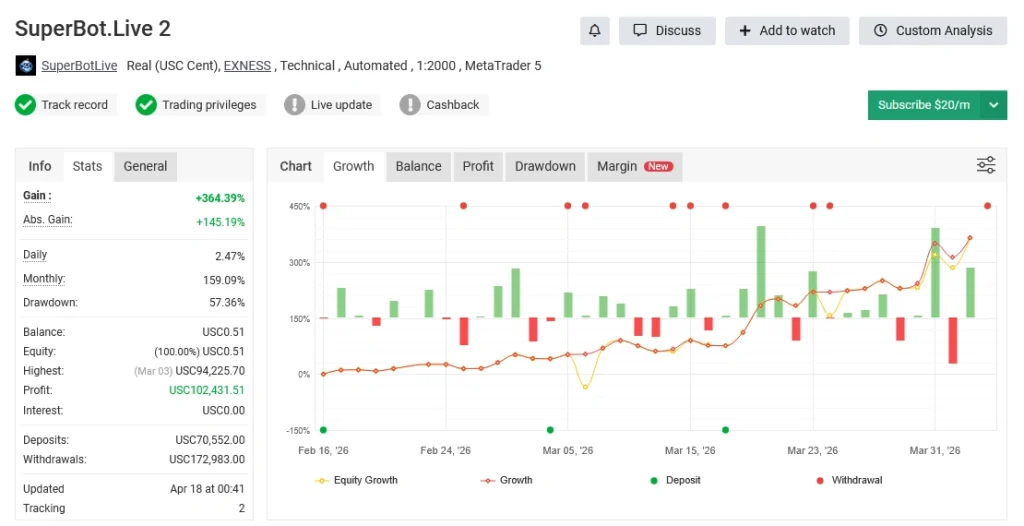Toggle Equity Growth legend series
This screenshot has width=1024, height=526.
(357, 480)
